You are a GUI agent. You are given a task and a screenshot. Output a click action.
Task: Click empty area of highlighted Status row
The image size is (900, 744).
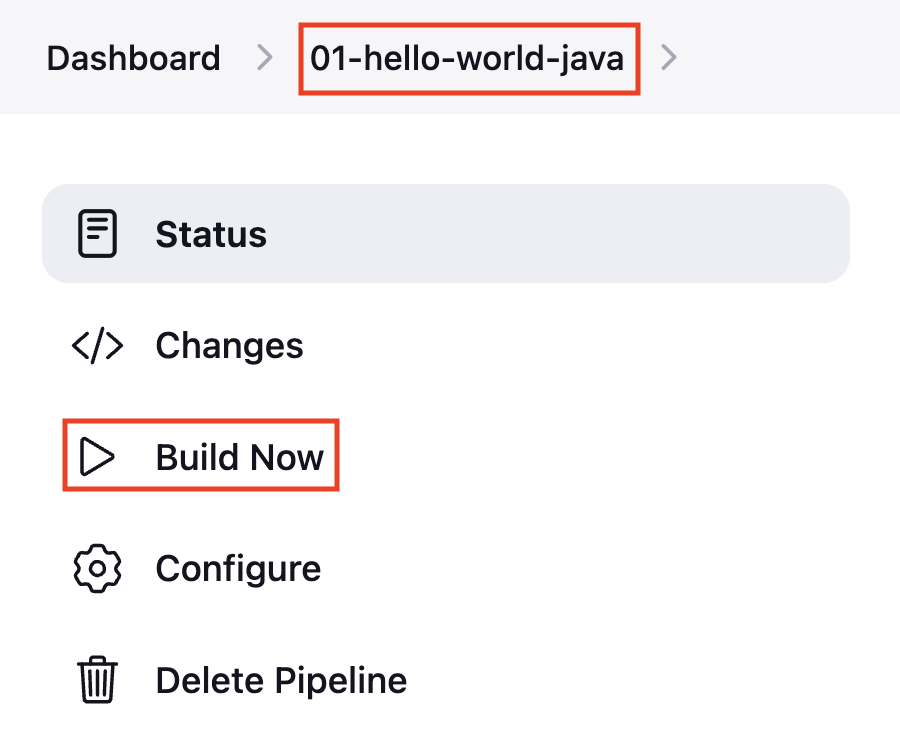point(557,234)
